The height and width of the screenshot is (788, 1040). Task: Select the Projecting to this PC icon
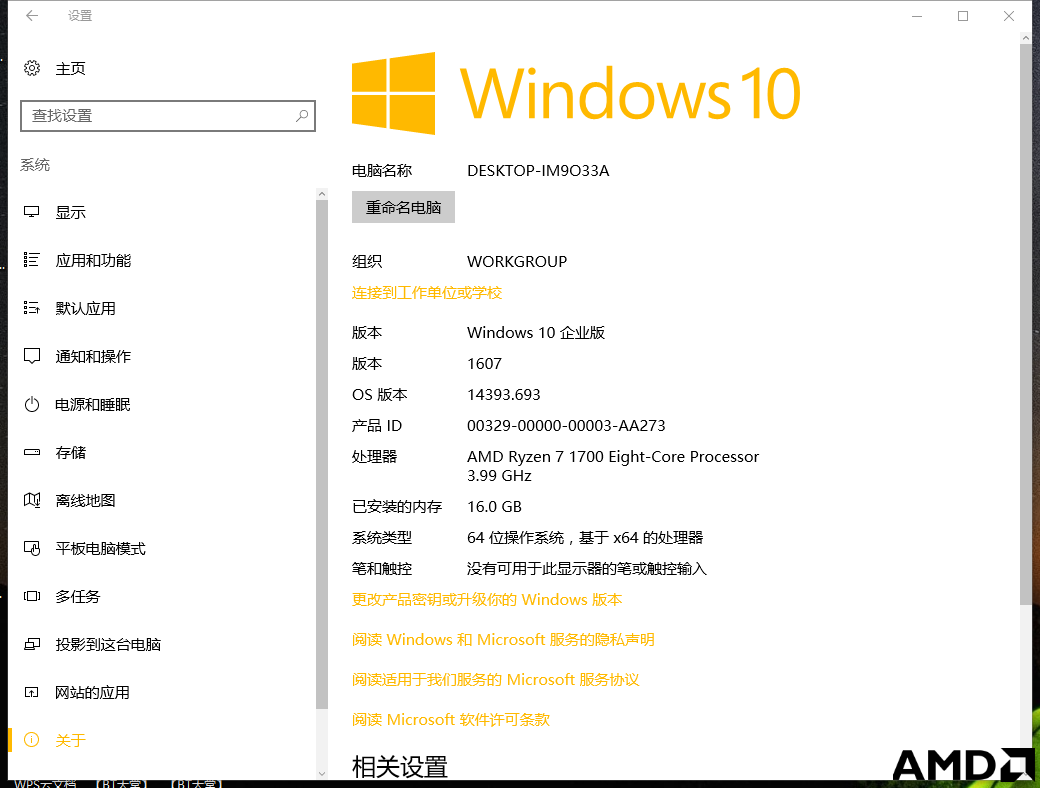click(x=32, y=644)
